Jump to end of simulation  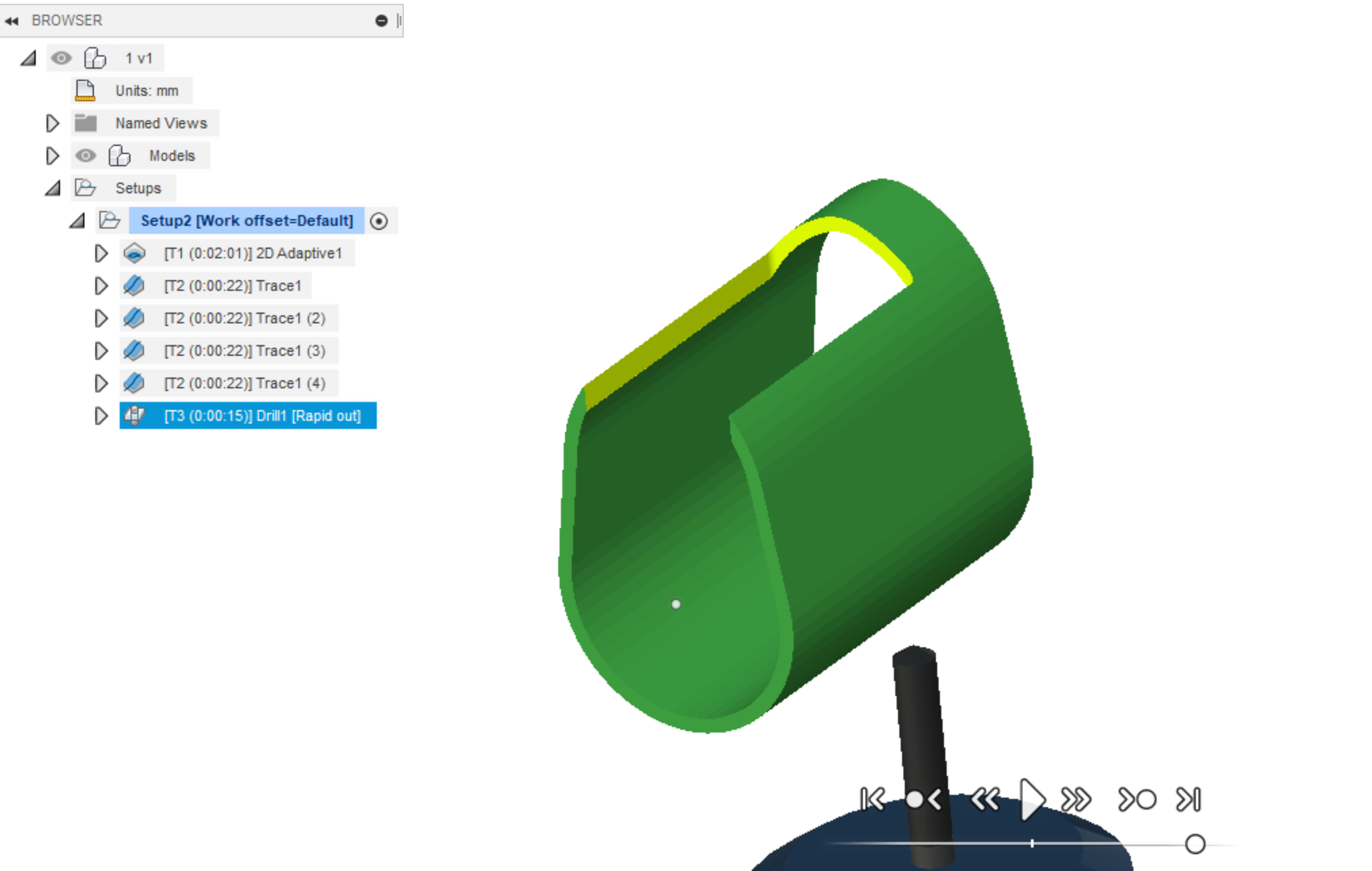pyautogui.click(x=1188, y=799)
